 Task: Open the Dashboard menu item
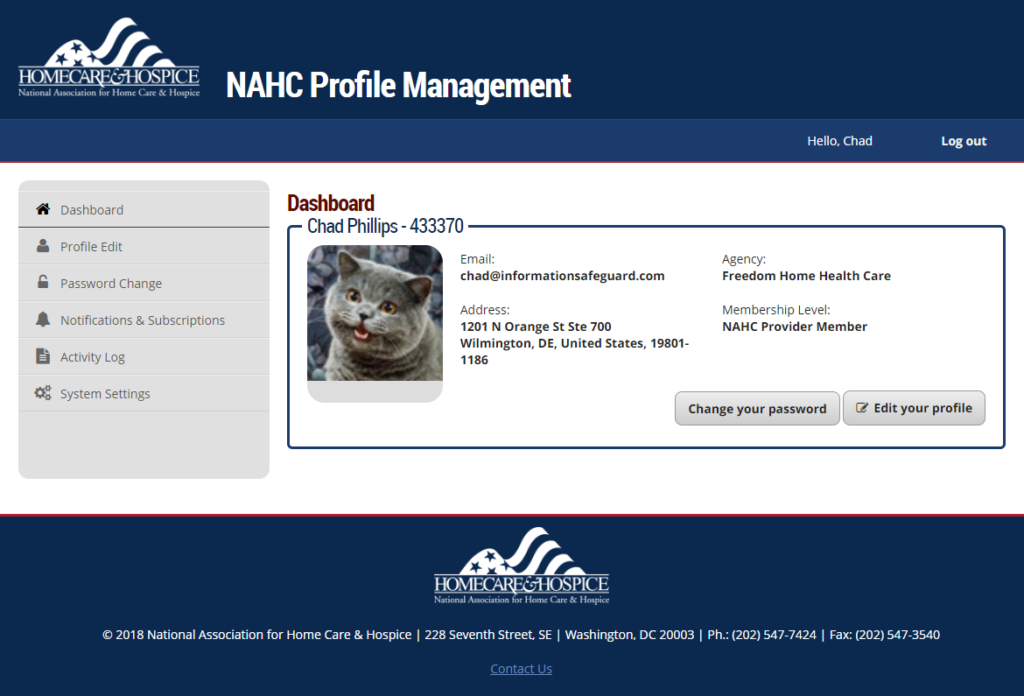[x=92, y=210]
